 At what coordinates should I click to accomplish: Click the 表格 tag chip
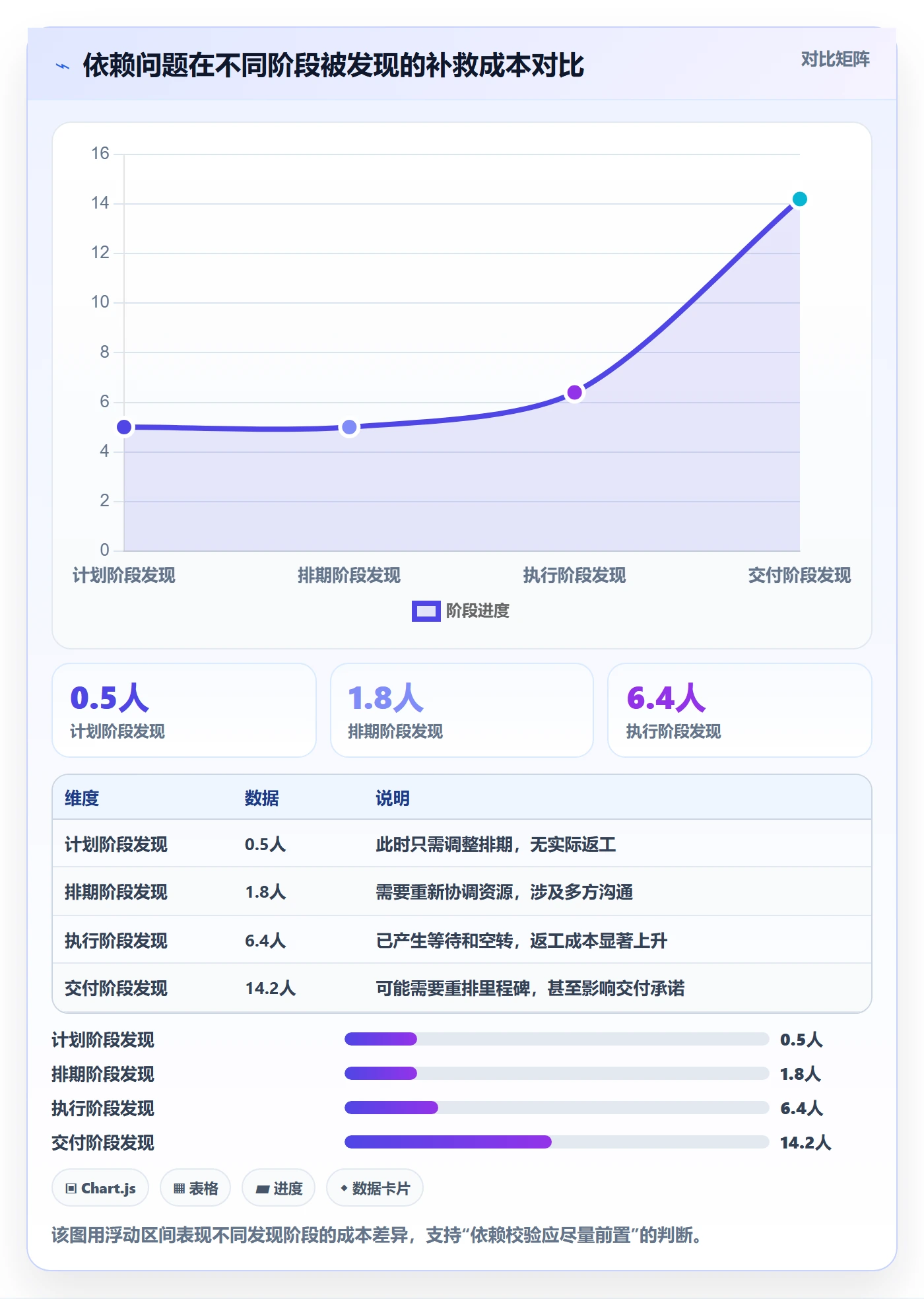click(195, 1188)
